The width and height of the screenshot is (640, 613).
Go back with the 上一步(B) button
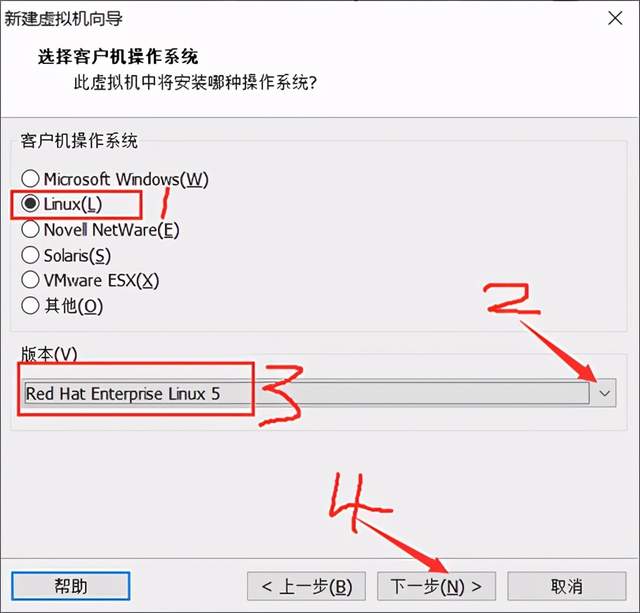[306, 586]
